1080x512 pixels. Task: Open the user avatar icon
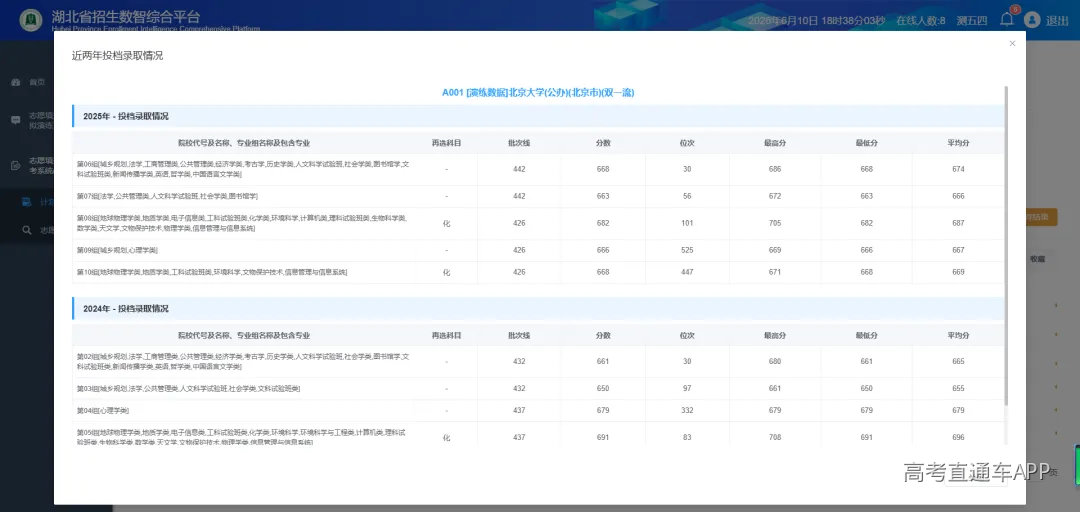click(1031, 20)
